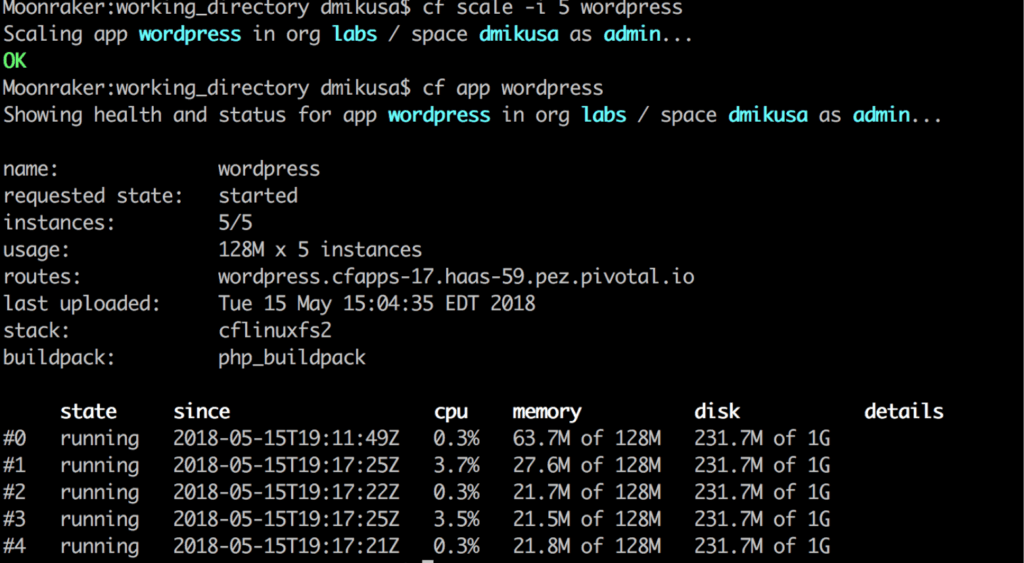Viewport: 1024px width, 563px height.
Task: Click the instances value 5/5
Action: [x=235, y=223]
